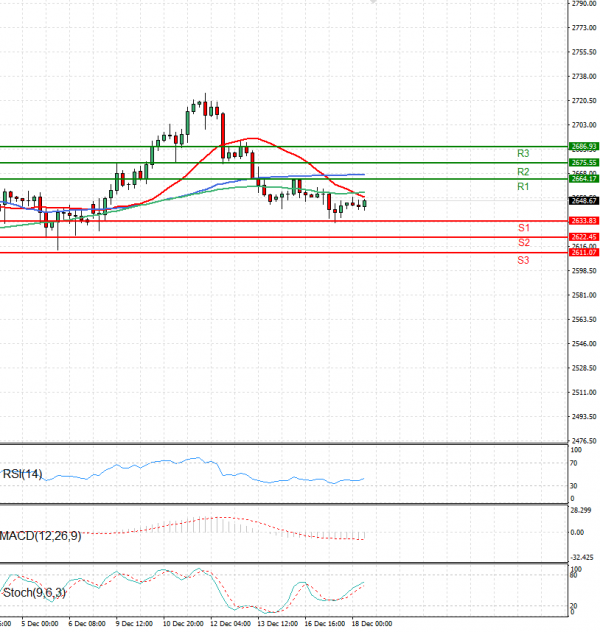Click the 13 Dec 12:00 time label
The height and width of the screenshot is (632, 600).
point(278,624)
